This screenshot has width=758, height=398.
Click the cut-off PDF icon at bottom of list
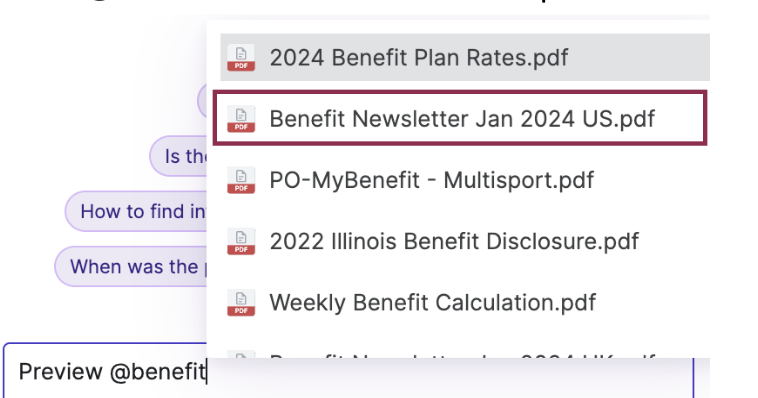click(241, 355)
